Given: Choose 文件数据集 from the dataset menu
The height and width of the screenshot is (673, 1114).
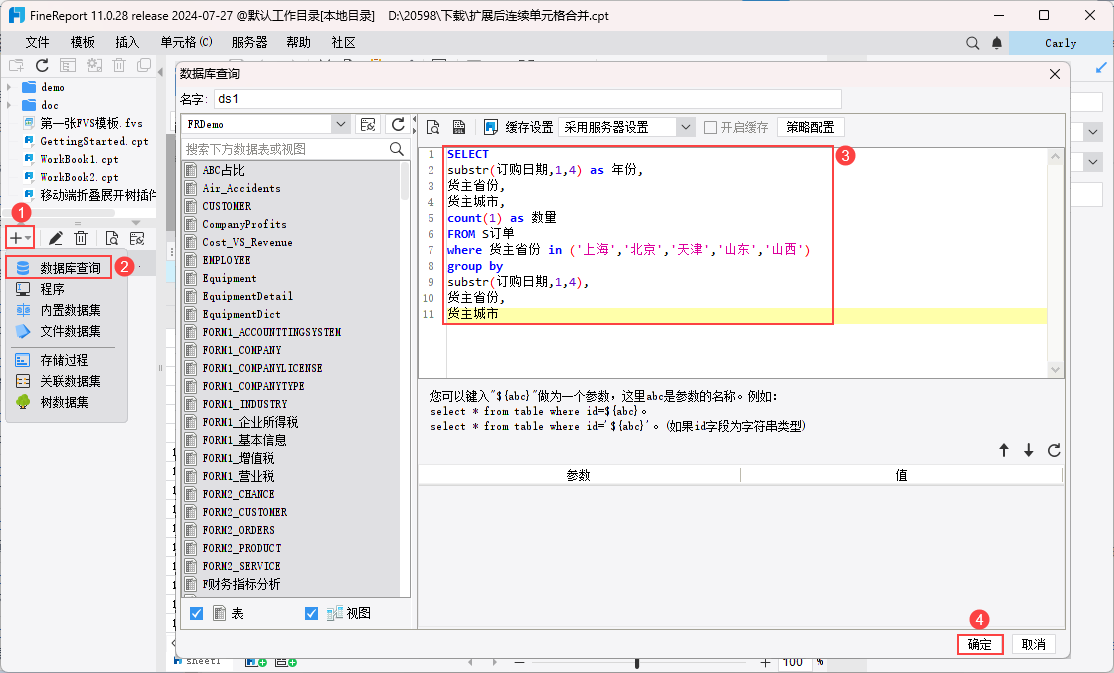Looking at the screenshot, I should (70, 331).
